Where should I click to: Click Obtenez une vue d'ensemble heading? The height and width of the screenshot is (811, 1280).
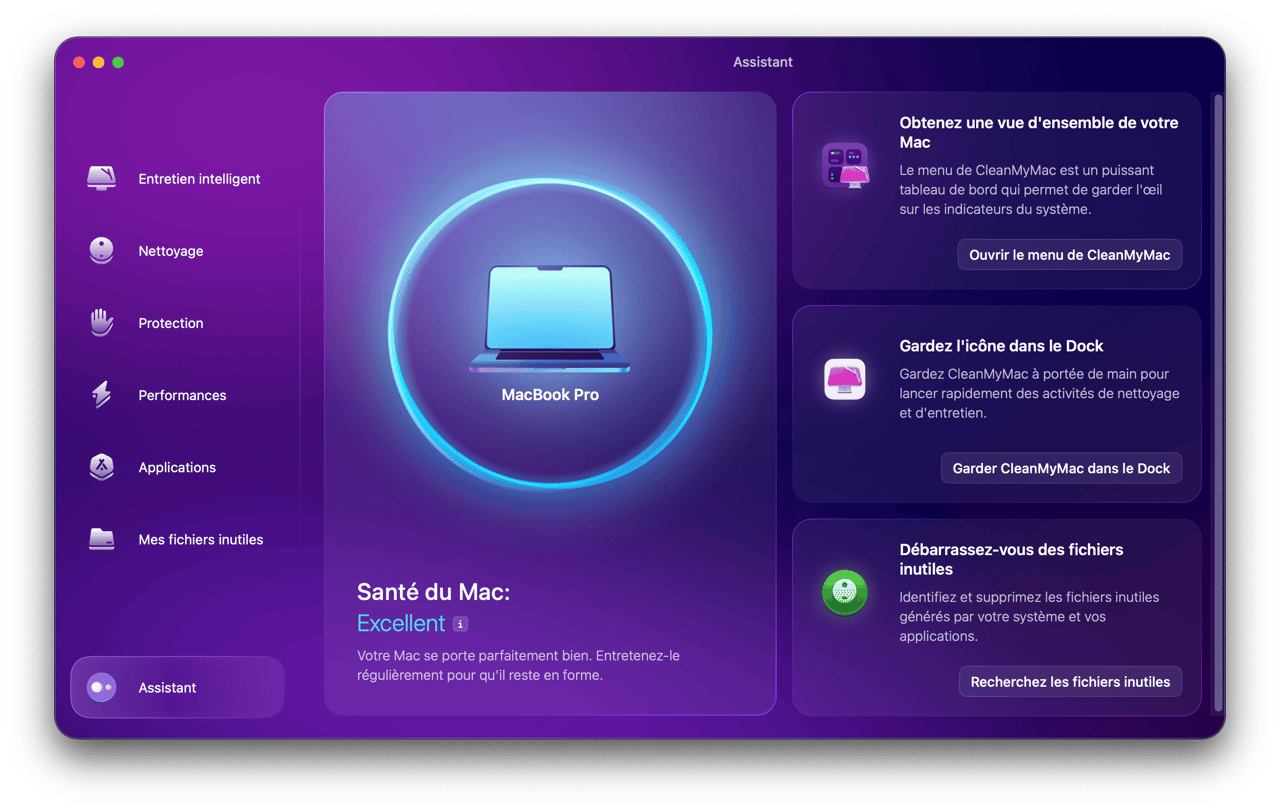tap(1039, 133)
